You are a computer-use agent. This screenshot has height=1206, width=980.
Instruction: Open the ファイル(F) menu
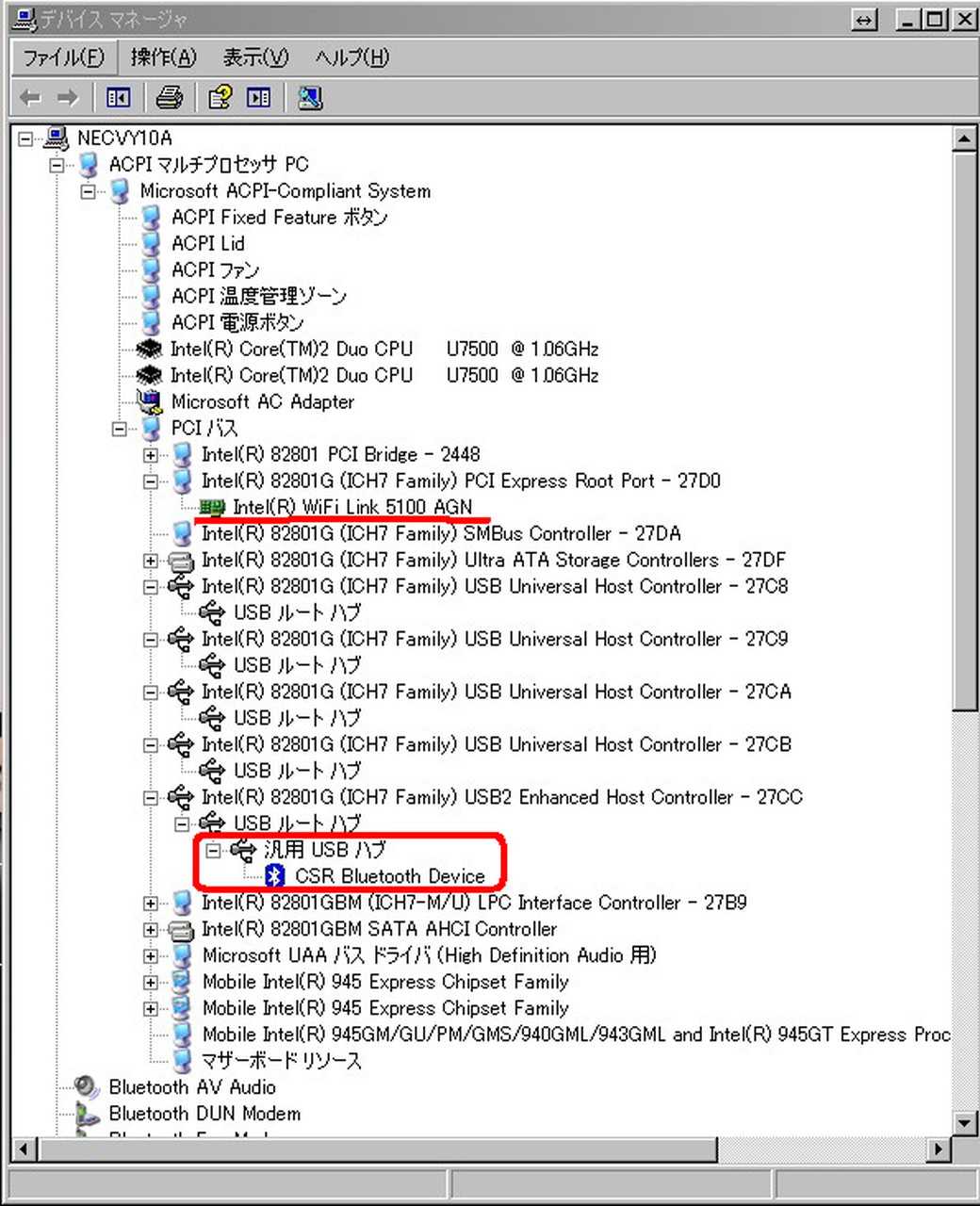[x=63, y=57]
